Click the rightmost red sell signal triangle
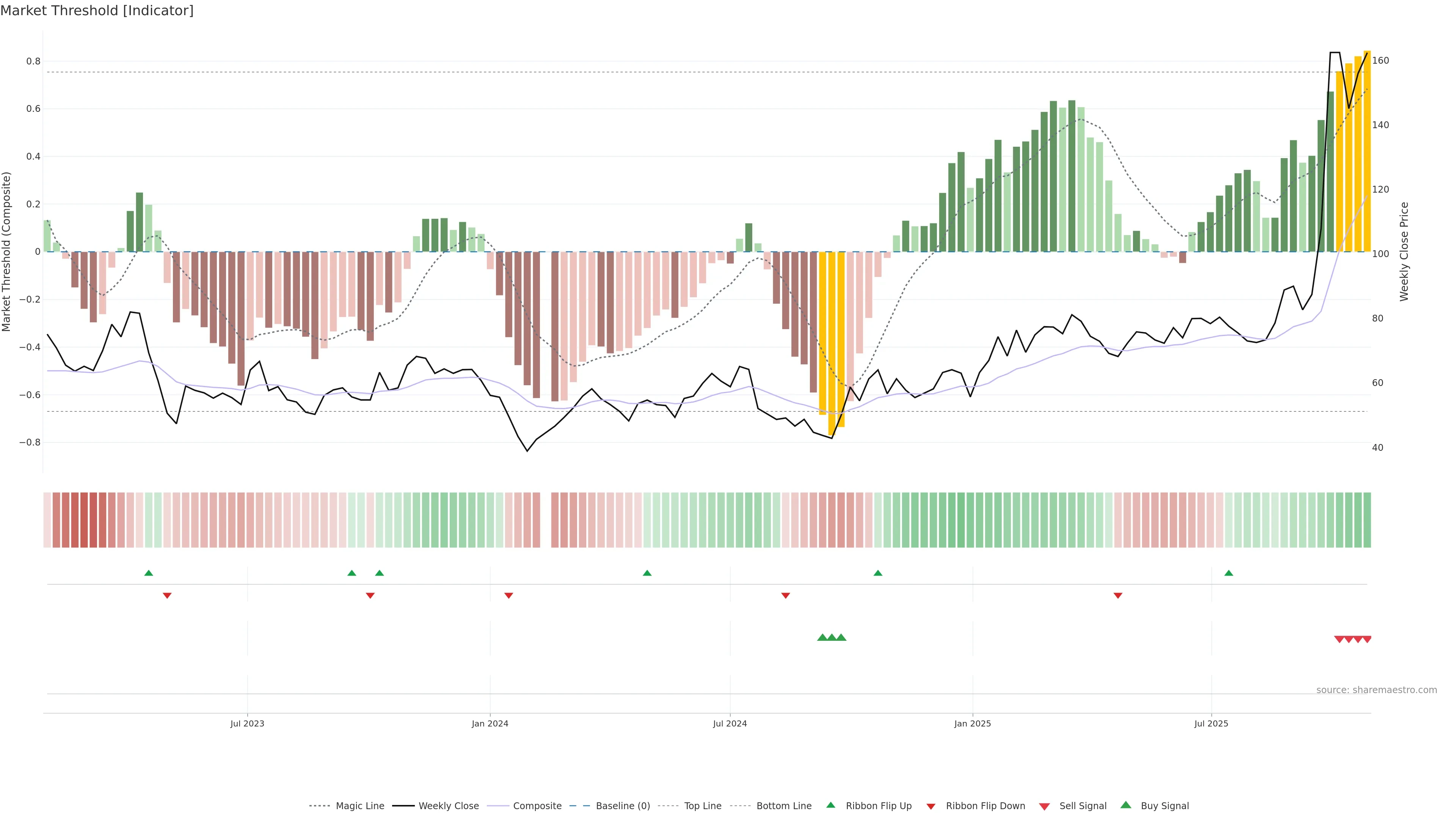This screenshot has width=1456, height=819. click(1367, 639)
